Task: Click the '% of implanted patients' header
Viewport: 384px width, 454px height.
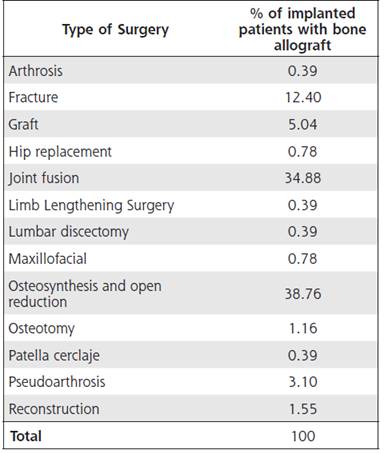Action: point(302,29)
